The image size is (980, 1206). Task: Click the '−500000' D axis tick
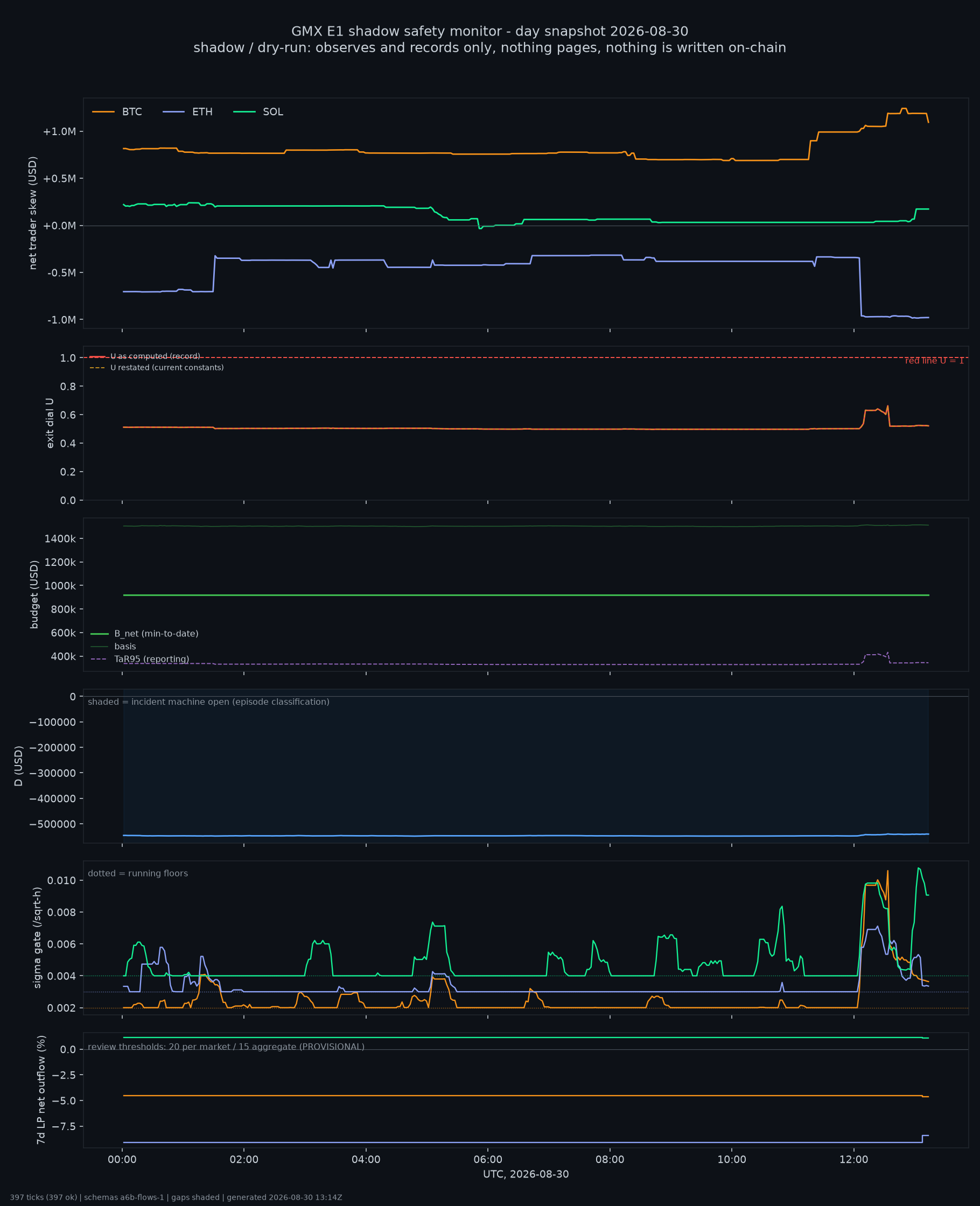pos(53,824)
